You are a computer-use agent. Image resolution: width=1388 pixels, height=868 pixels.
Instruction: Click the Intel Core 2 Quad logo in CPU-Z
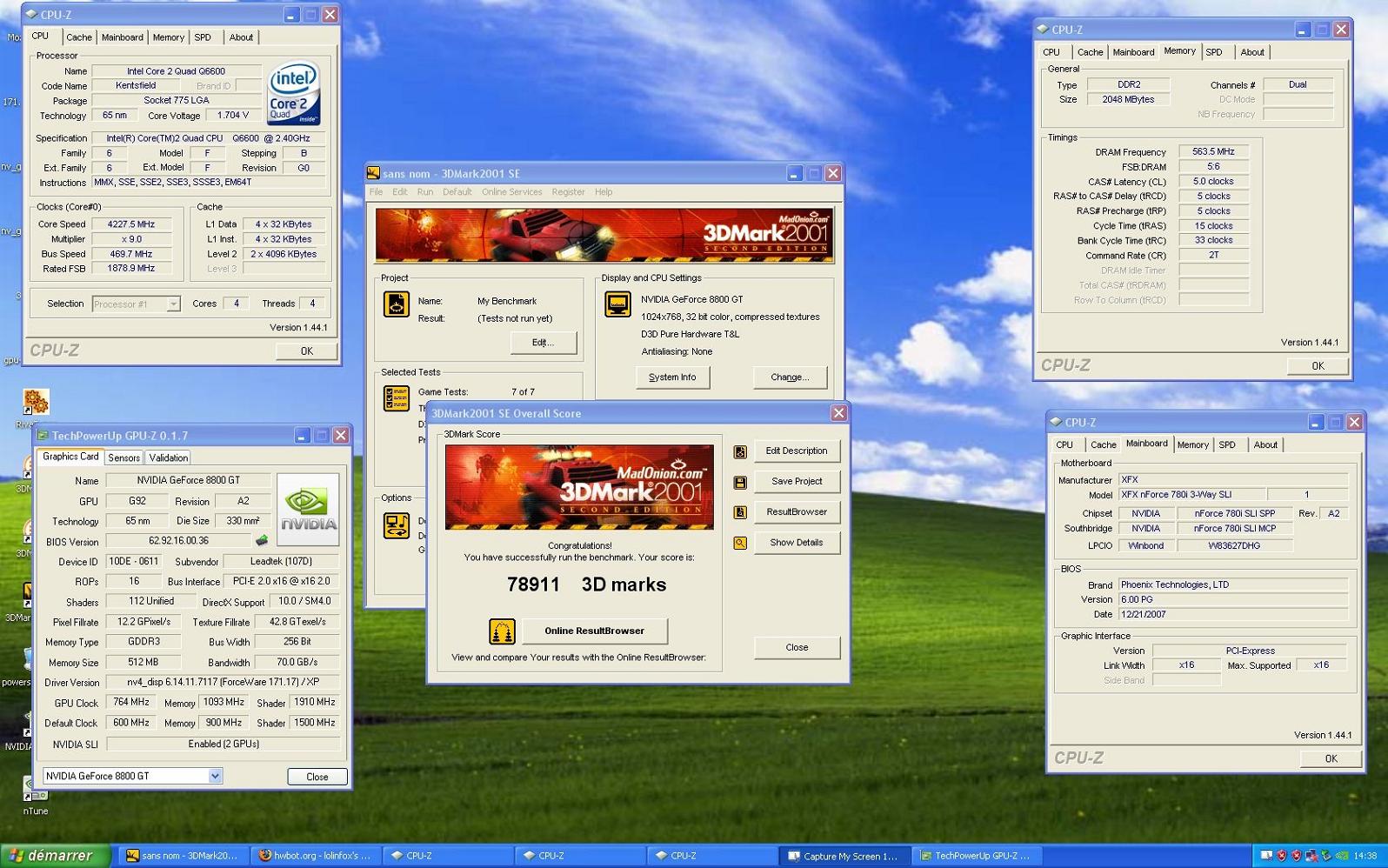click(x=294, y=92)
